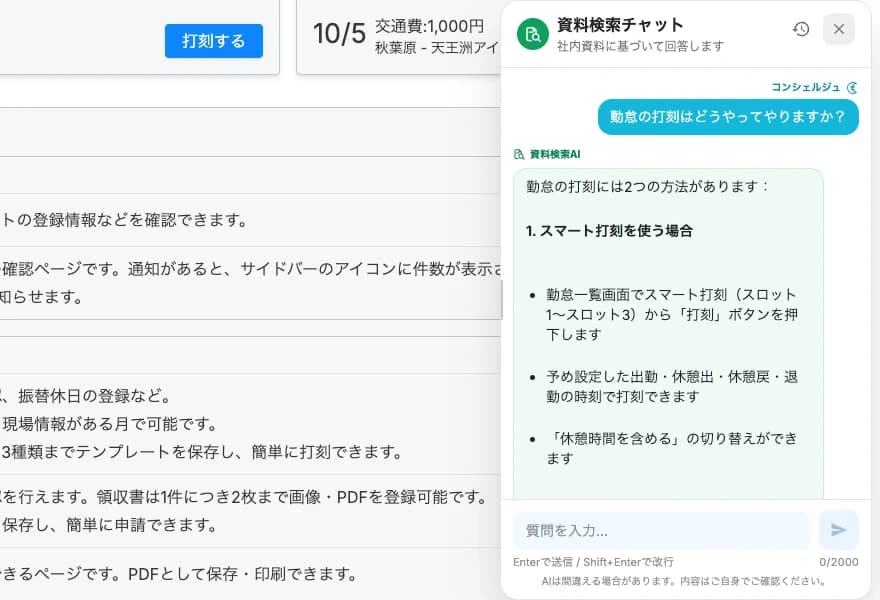This screenshot has width=880, height=600.
Task: Click the disclaimer AIは間違える場合があります
Action: point(684,581)
